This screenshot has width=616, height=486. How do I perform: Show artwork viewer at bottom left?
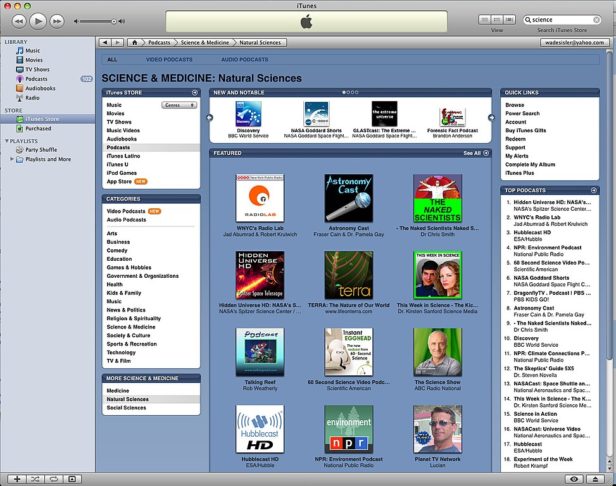tap(74, 479)
